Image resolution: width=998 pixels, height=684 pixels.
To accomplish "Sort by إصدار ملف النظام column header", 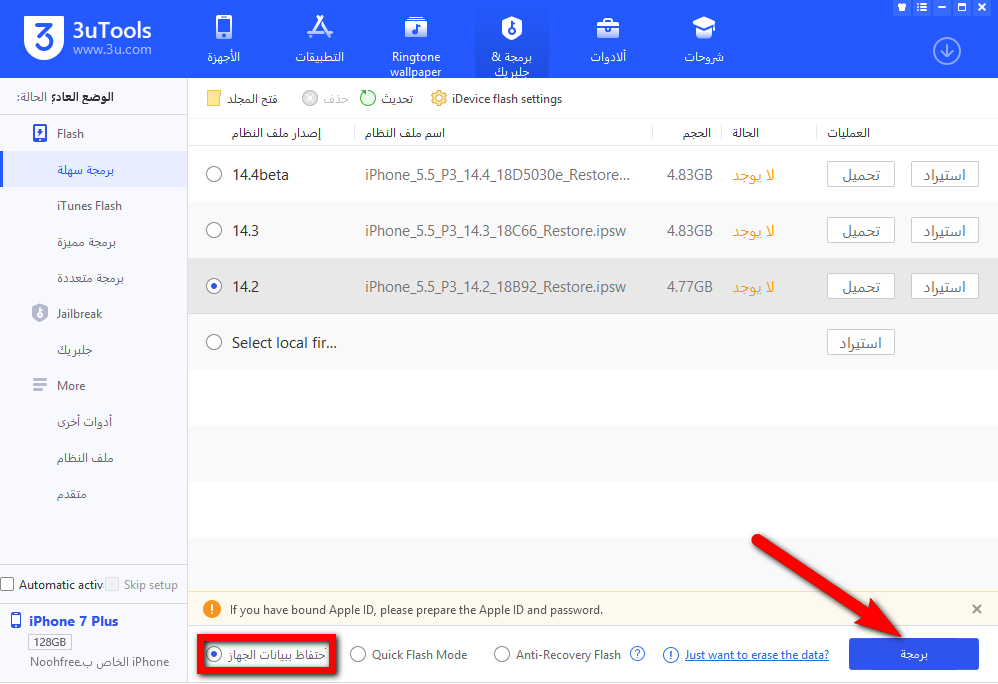I will tap(276, 133).
